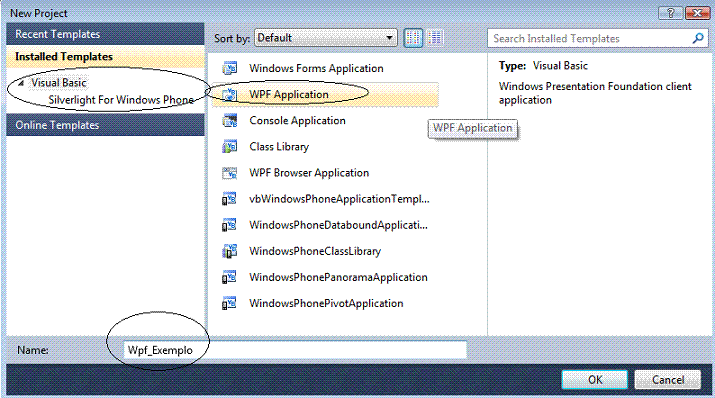Image resolution: width=715 pixels, height=398 pixels.
Task: Click the Console Application template icon
Action: [229, 121]
